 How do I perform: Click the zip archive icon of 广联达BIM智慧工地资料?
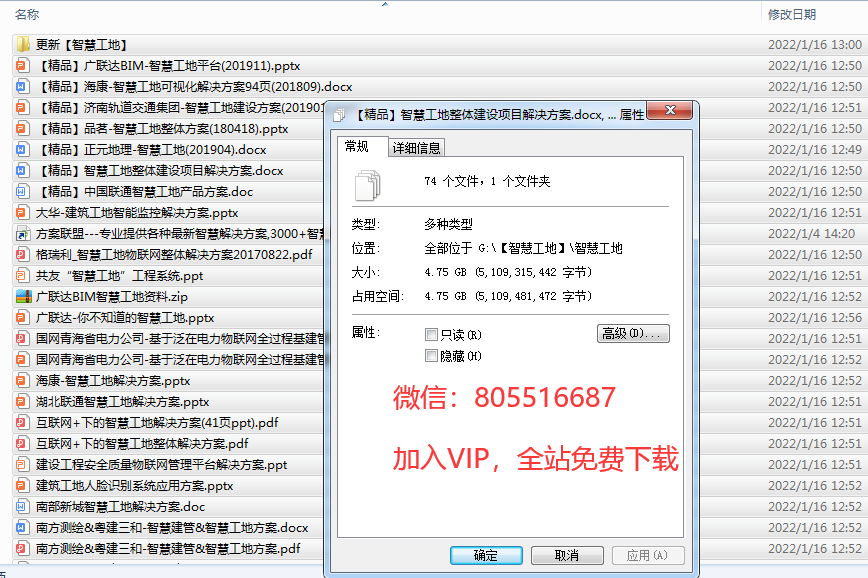pos(23,297)
